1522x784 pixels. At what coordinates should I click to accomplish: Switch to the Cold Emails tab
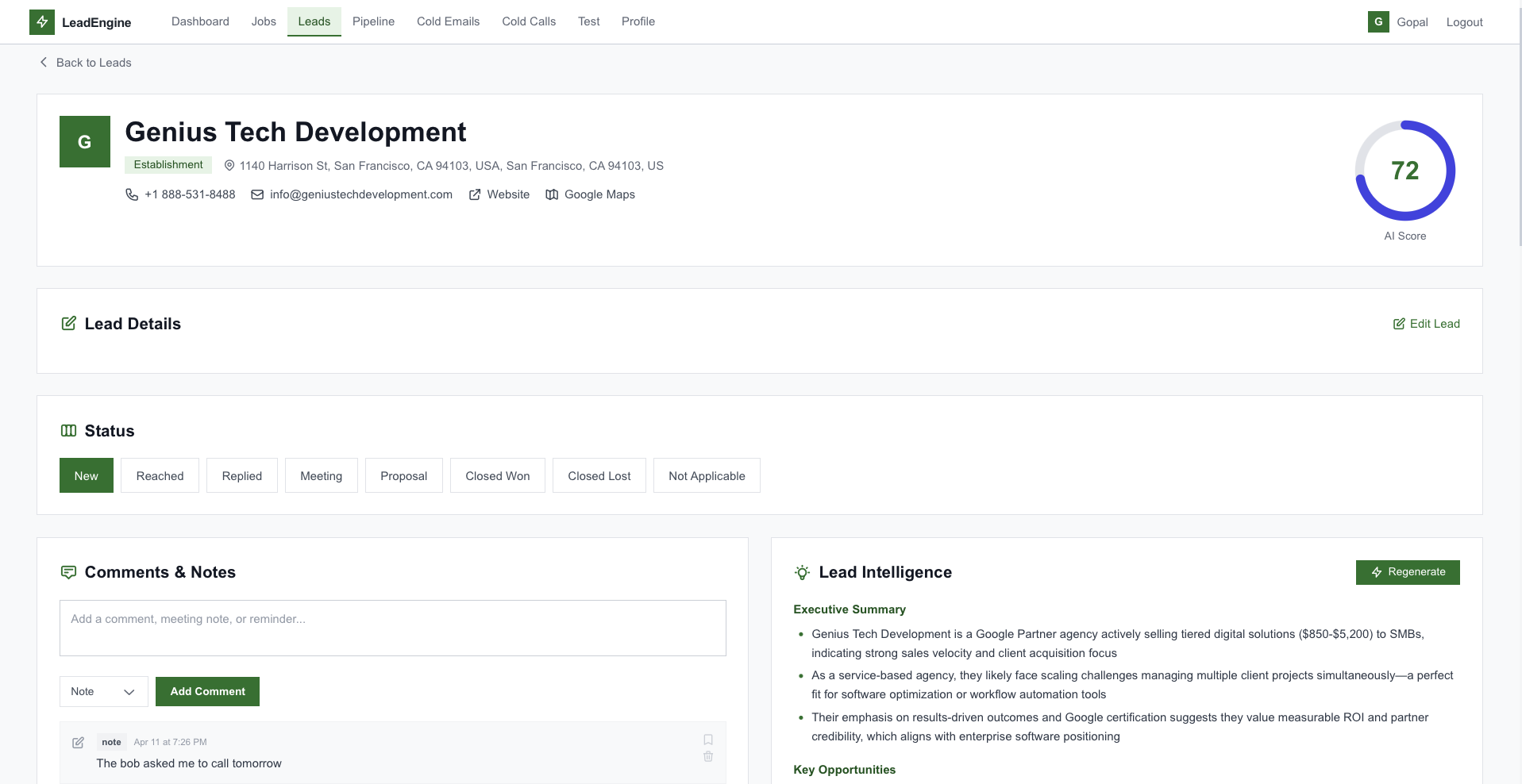pos(448,21)
